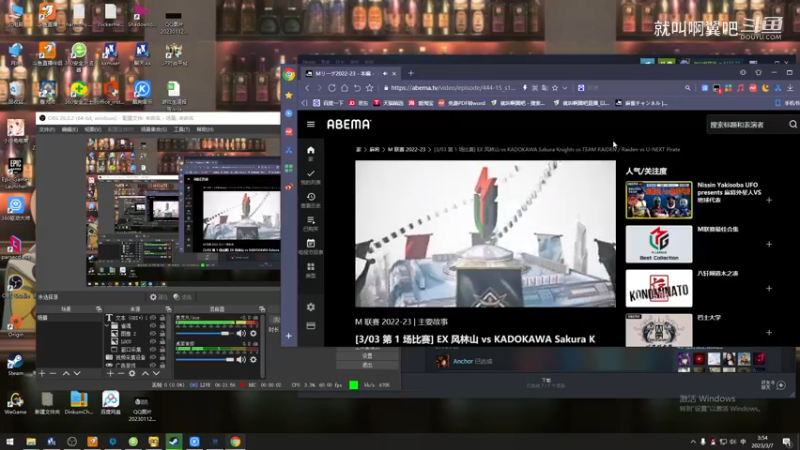The image size is (800, 450).
Task: Click the main video player
Action: point(485,234)
